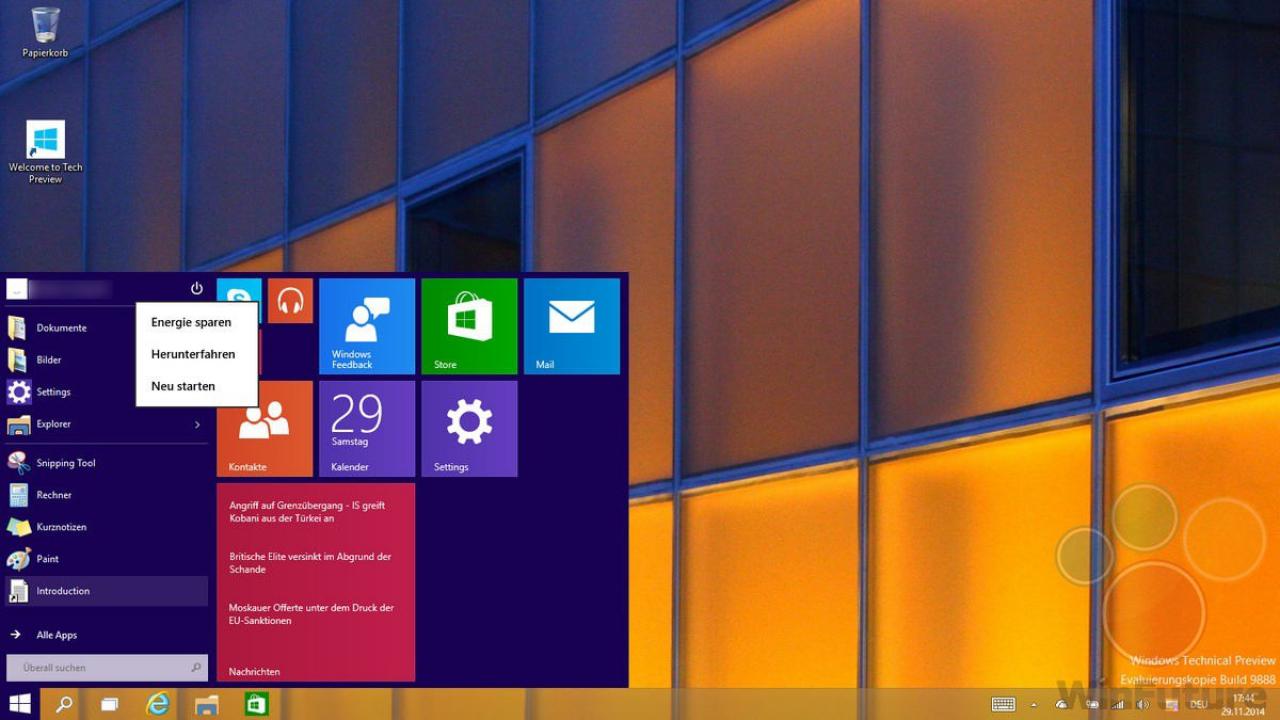Choose Herunterfahren in power menu
Viewport: 1280px width, 720px height.
(x=197, y=354)
